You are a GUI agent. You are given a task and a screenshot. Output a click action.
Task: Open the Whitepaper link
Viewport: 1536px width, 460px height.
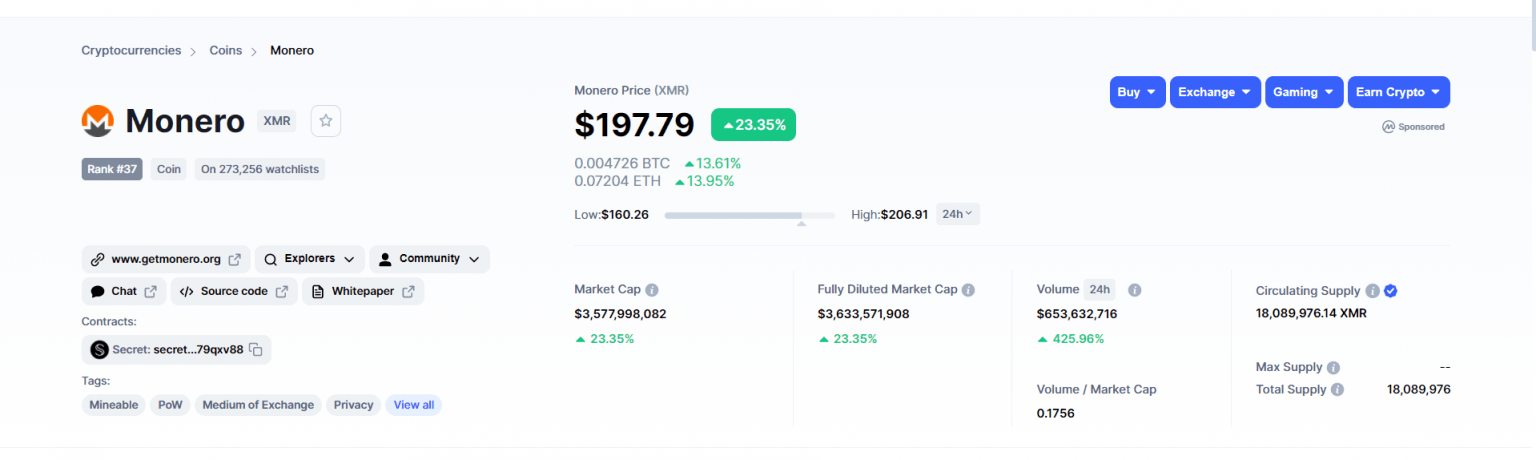click(363, 292)
